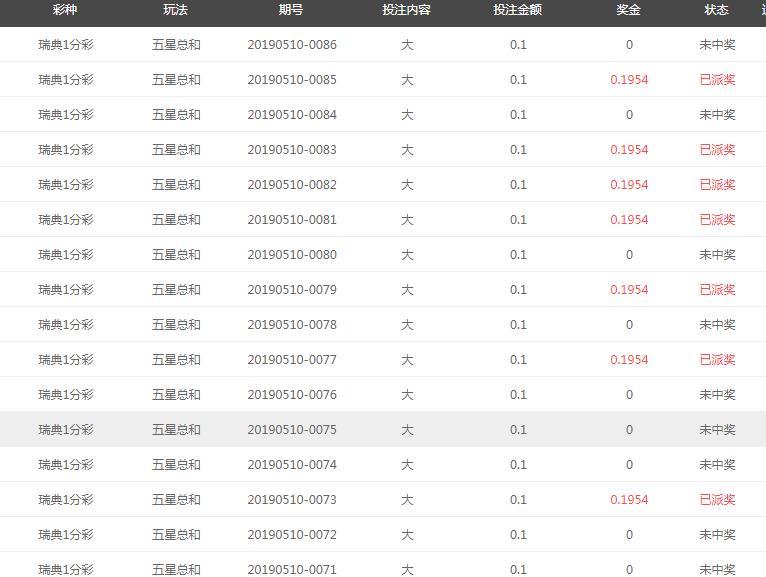Click bet content 大 in row 20190510-0074
766x577 pixels.
[x=407, y=465]
